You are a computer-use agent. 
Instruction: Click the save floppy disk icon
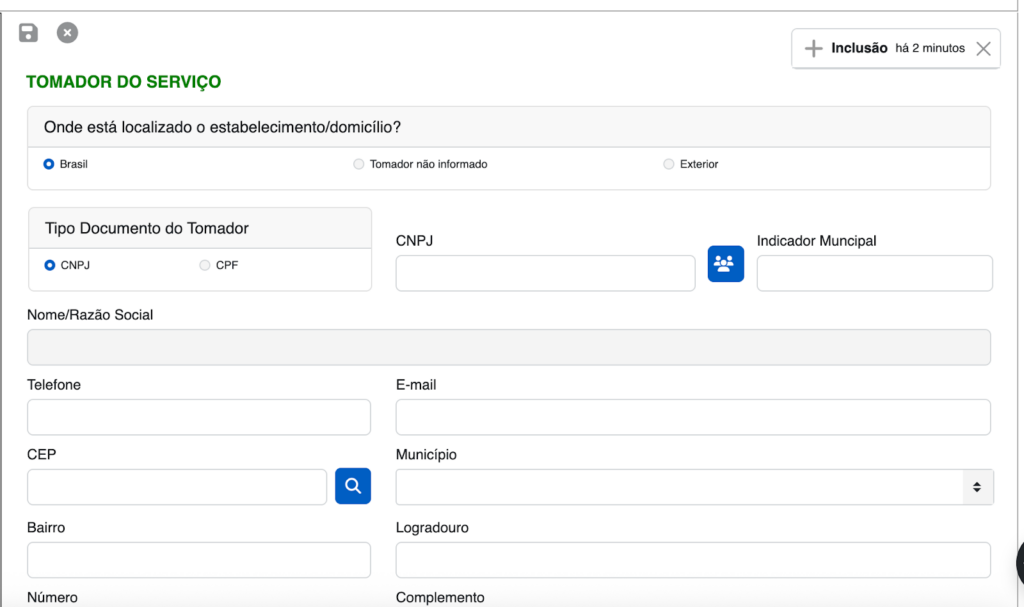point(28,33)
